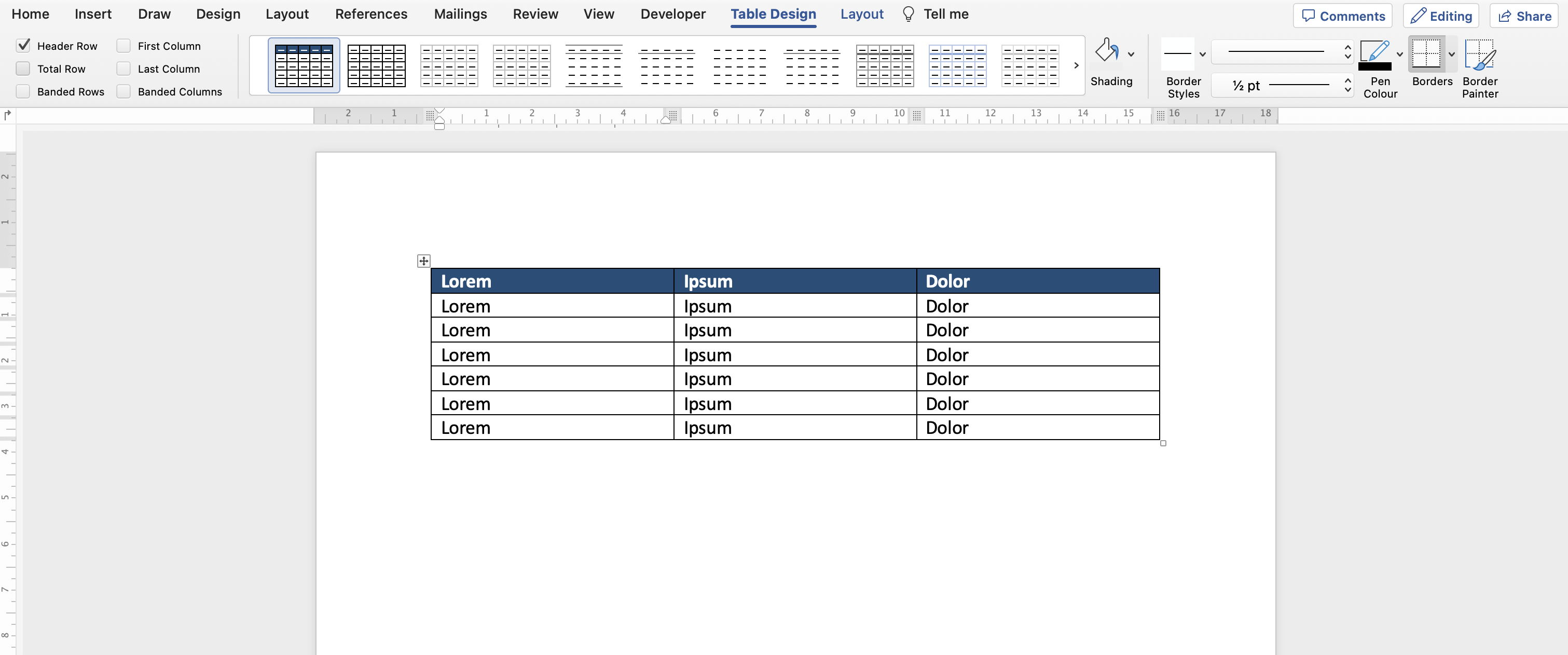Image resolution: width=1568 pixels, height=655 pixels.
Task: Open the Shading colour dropdown arrow
Action: pyautogui.click(x=1131, y=54)
